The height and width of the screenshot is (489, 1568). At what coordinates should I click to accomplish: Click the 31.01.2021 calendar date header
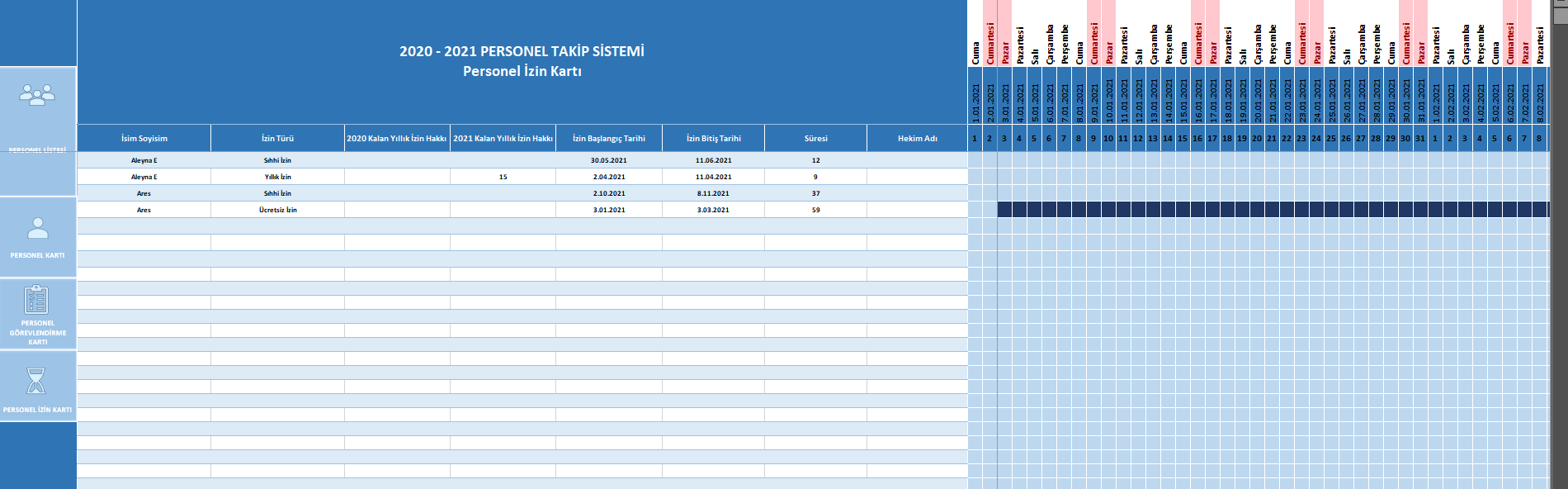tap(1421, 96)
